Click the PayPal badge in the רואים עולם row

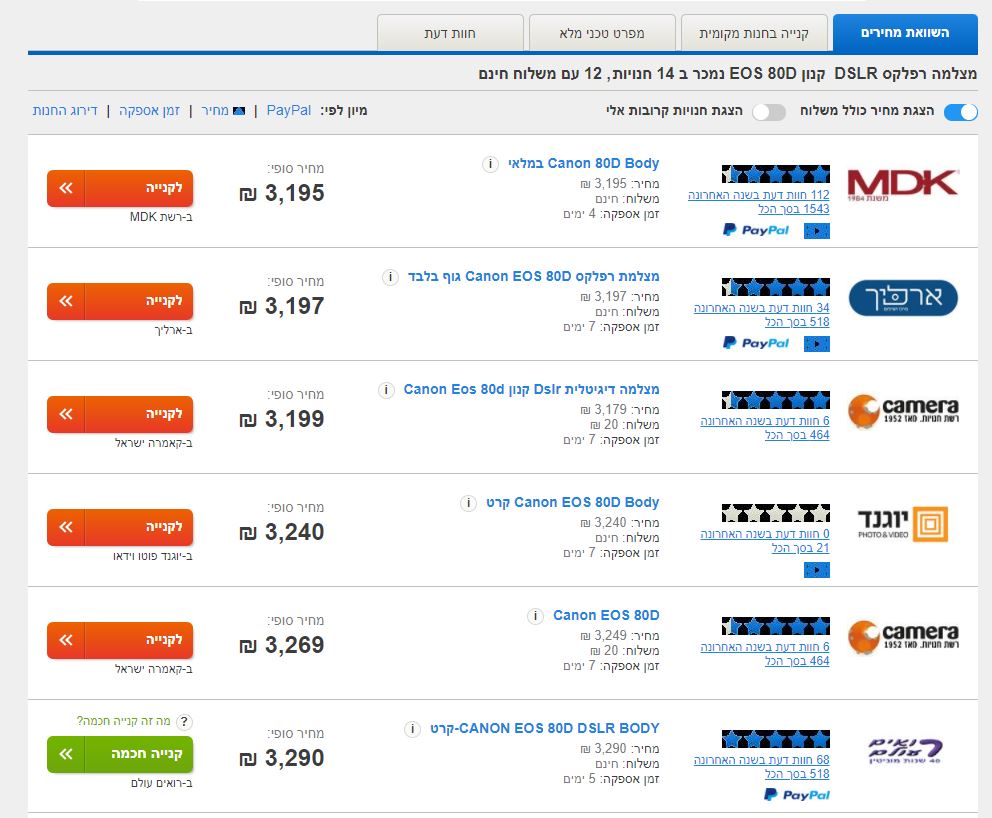pyautogui.click(x=797, y=795)
